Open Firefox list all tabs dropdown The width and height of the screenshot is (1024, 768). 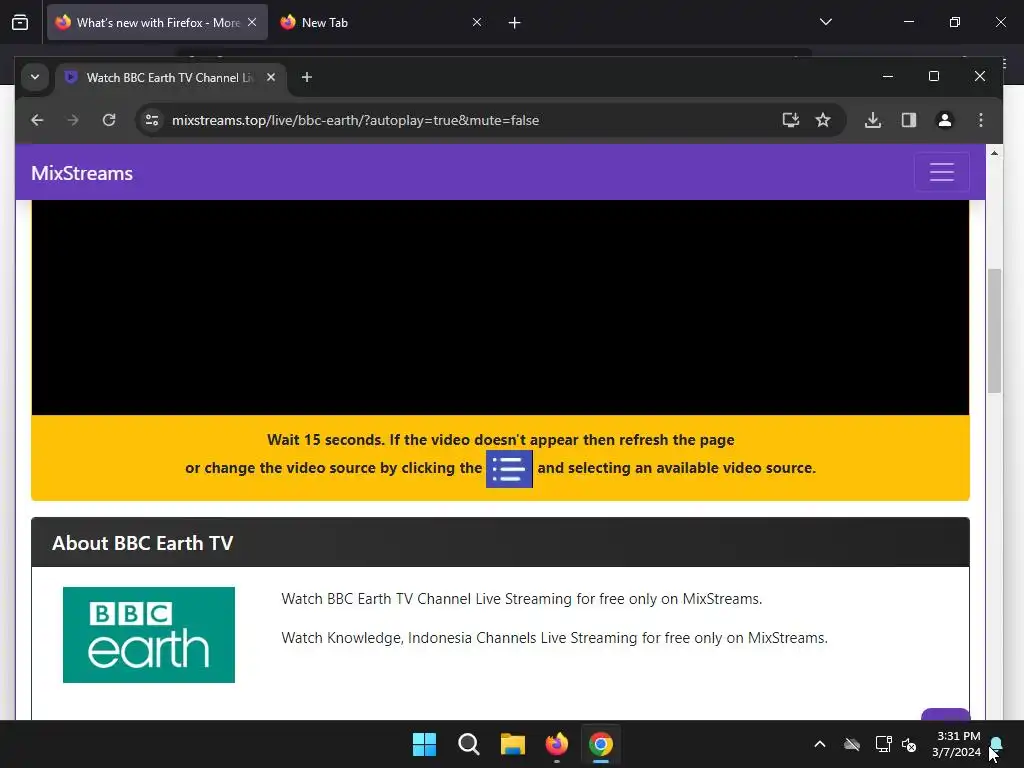coord(825,22)
